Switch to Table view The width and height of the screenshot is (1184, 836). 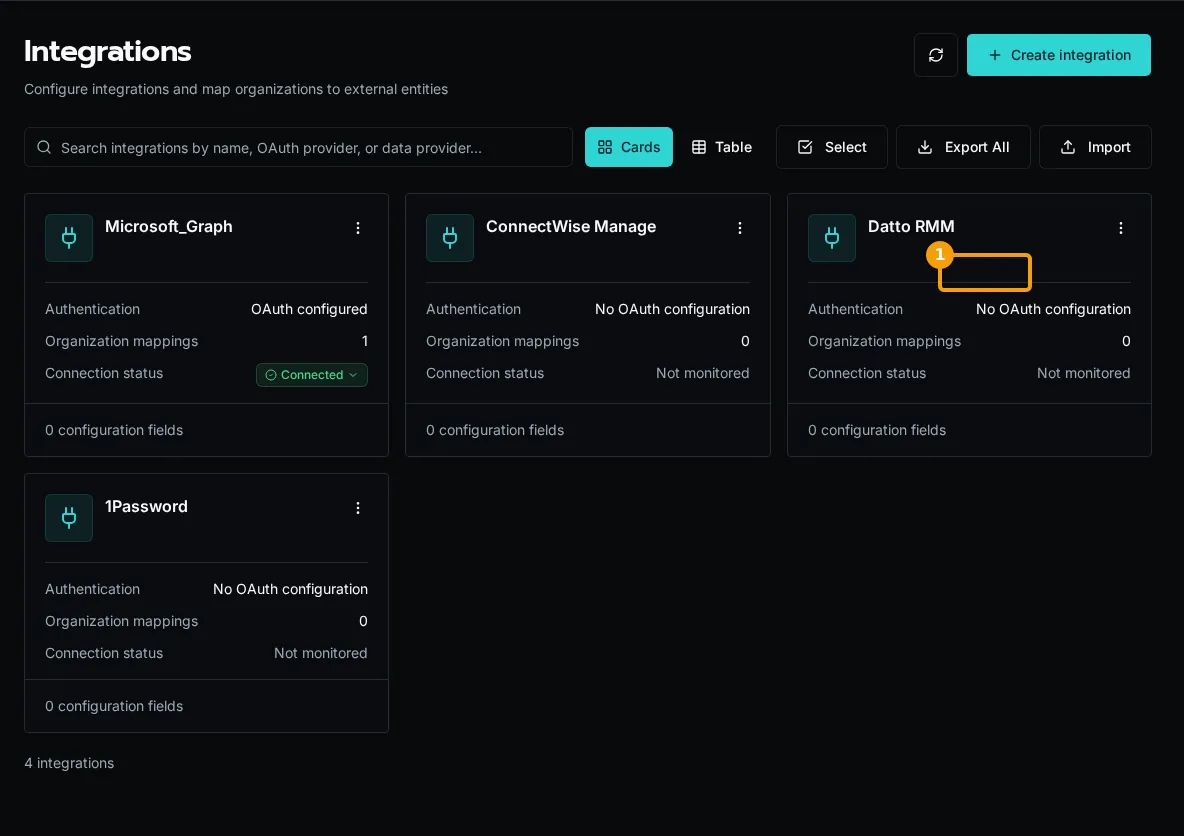coord(722,147)
